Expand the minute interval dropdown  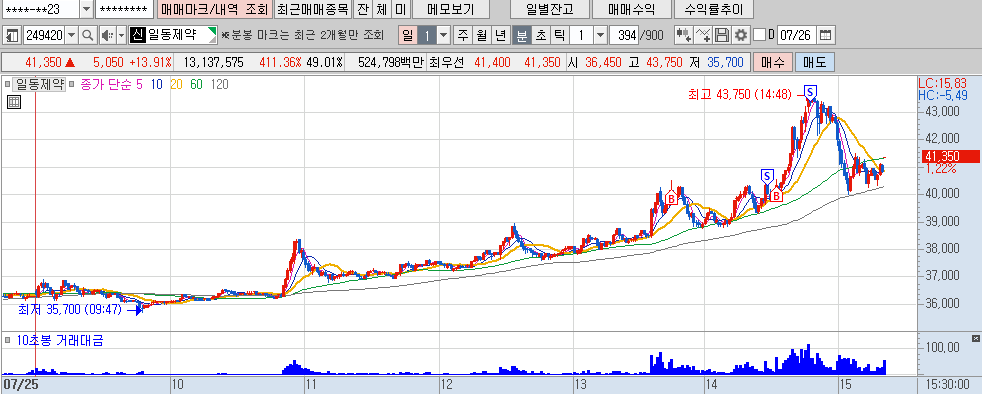pos(600,35)
